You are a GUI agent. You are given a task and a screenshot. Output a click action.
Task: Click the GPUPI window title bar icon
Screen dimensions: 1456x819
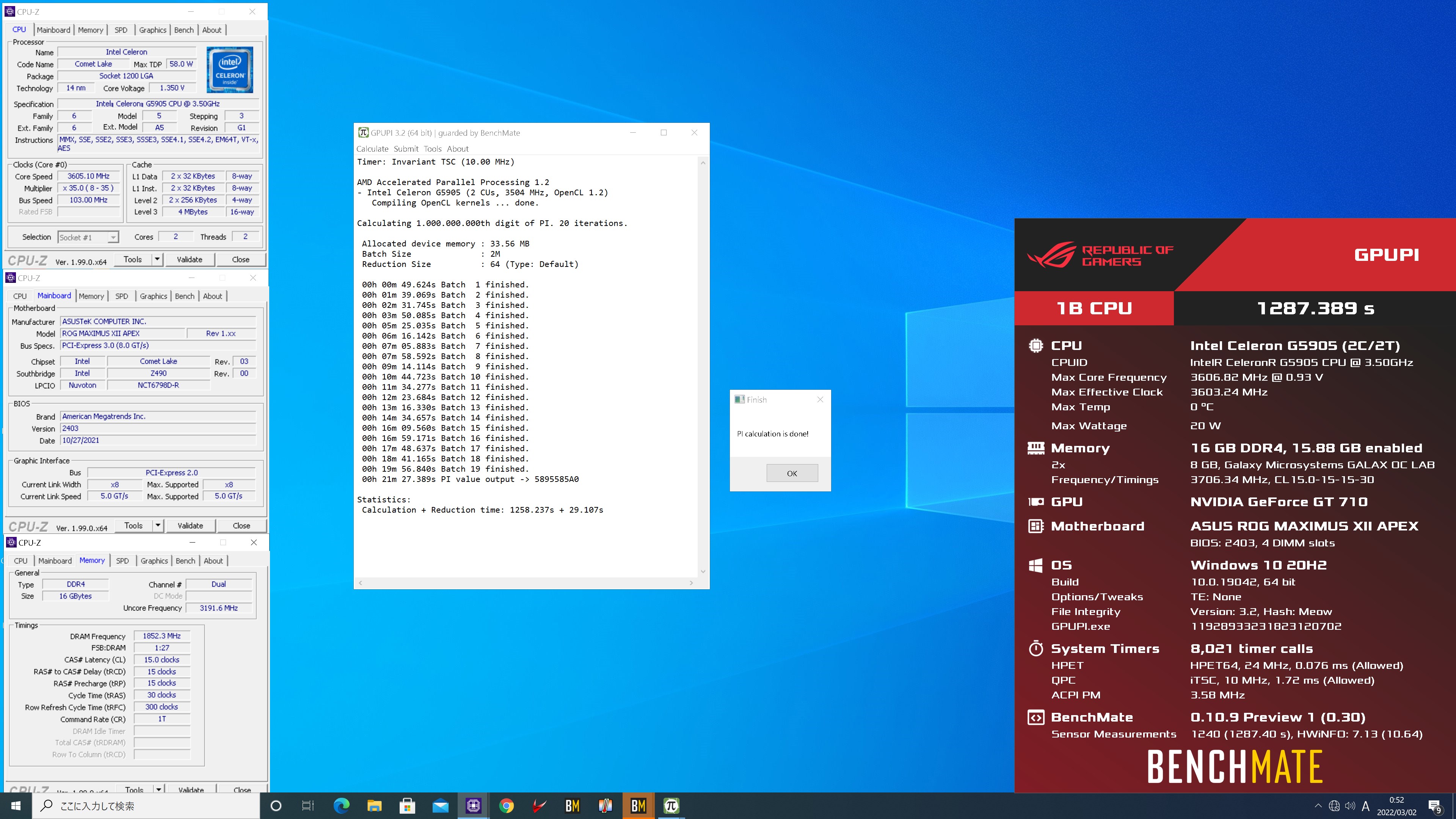pyautogui.click(x=364, y=132)
